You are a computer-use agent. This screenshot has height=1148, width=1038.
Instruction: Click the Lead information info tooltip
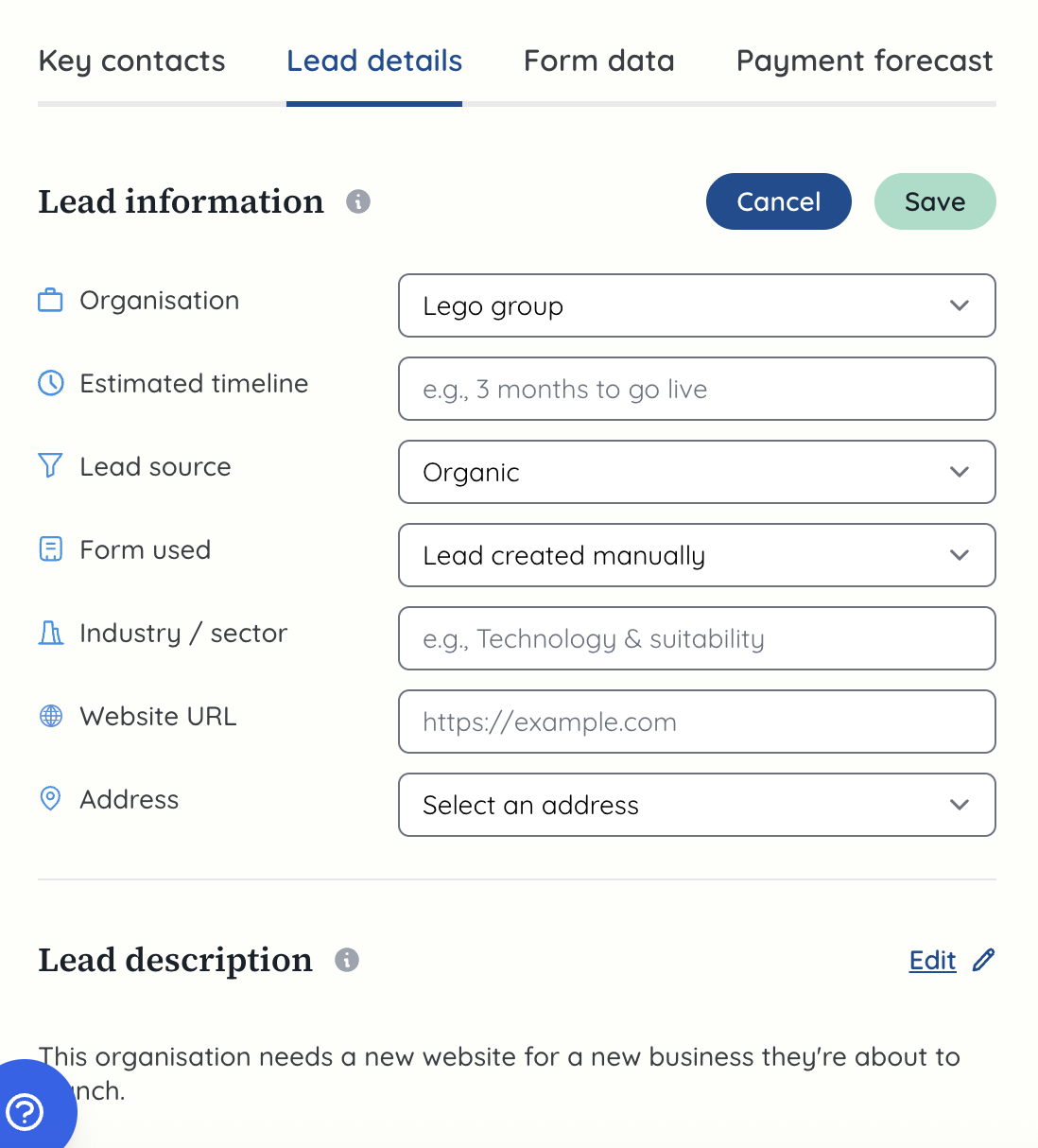(357, 201)
